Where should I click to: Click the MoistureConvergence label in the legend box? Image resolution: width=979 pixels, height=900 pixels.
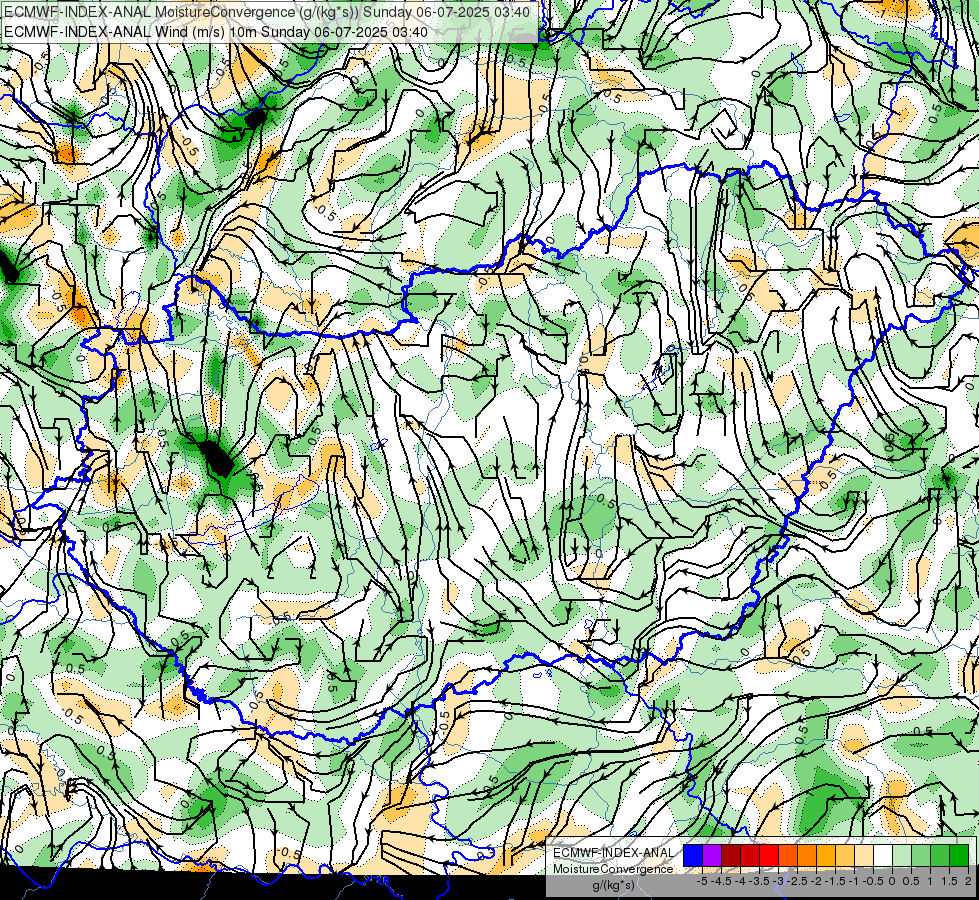click(613, 869)
